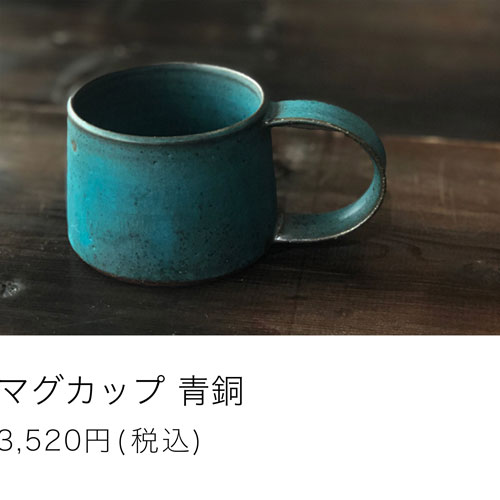Select the 3,520円(税込) price text

pos(100,441)
